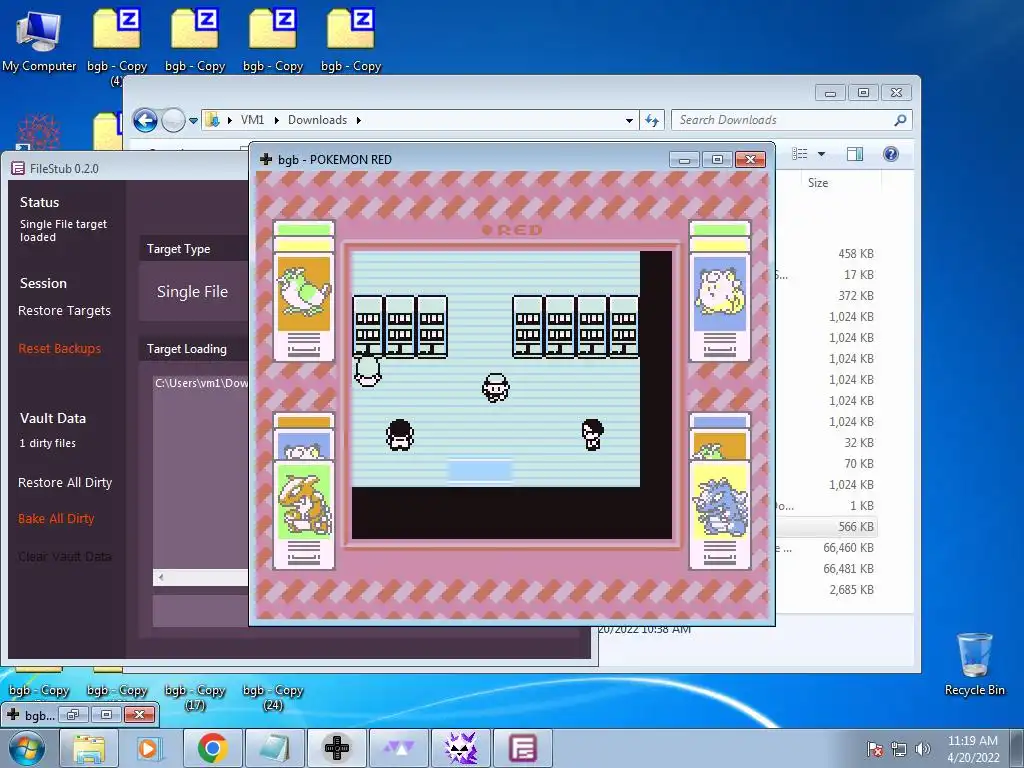Click the FileStub list scrollbar left arrow
This screenshot has height=768, width=1024.
(x=161, y=577)
